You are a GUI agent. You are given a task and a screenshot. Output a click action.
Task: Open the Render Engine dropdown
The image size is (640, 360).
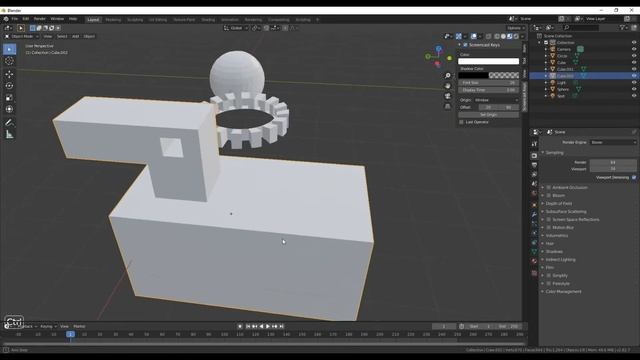pyautogui.click(x=613, y=142)
